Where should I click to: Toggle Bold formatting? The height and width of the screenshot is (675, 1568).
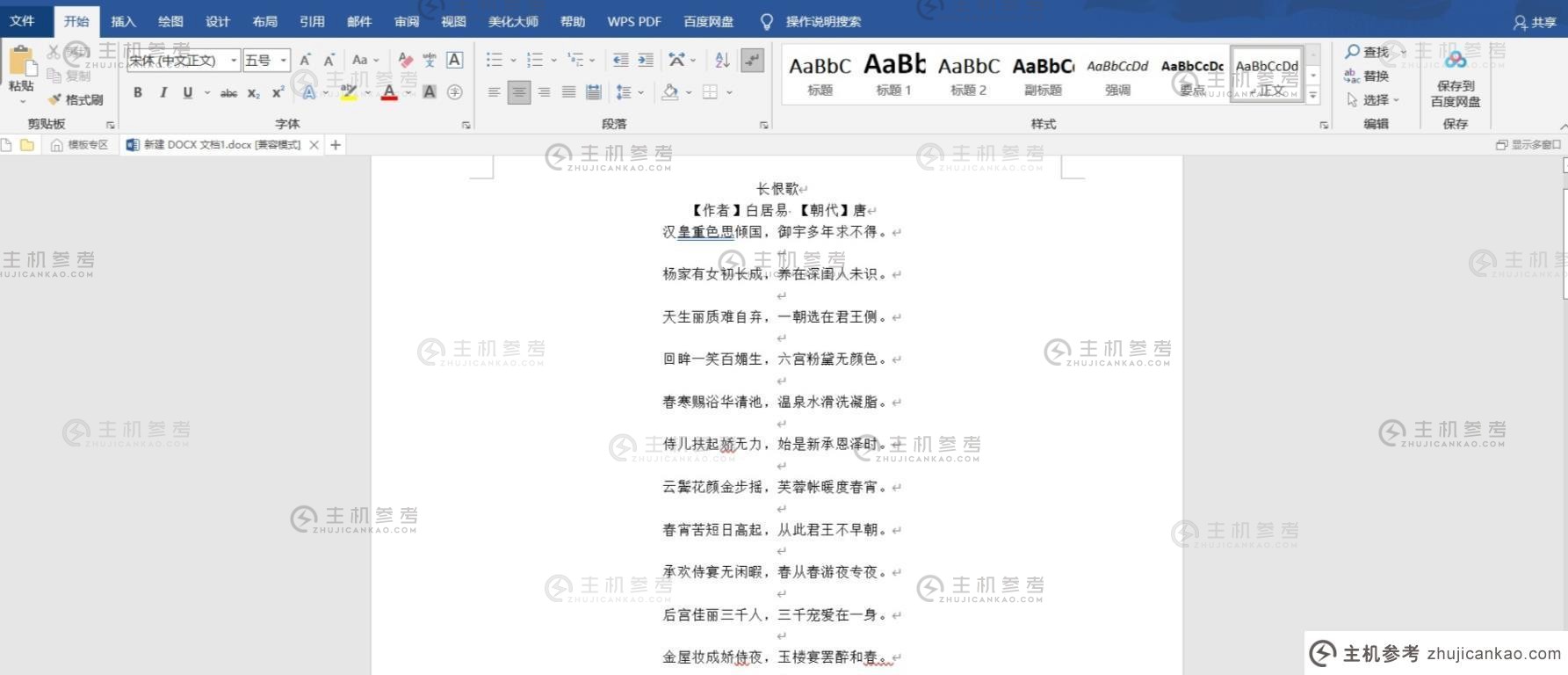138,92
